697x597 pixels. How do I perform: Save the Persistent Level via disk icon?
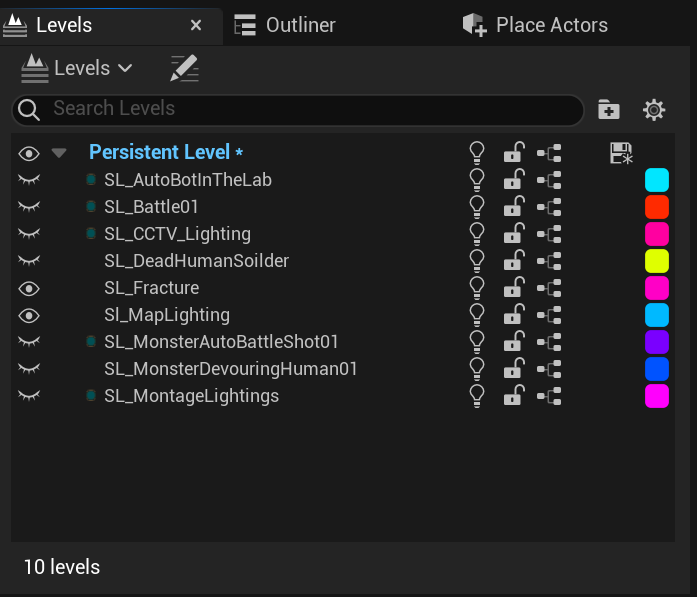(x=621, y=153)
